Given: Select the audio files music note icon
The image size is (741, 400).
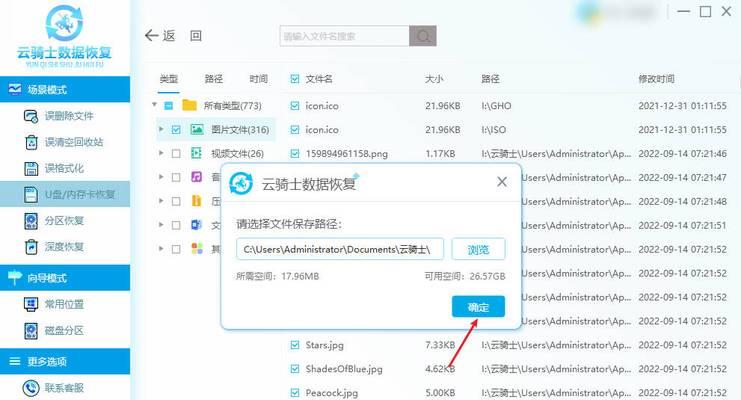Looking at the screenshot, I should 197,177.
